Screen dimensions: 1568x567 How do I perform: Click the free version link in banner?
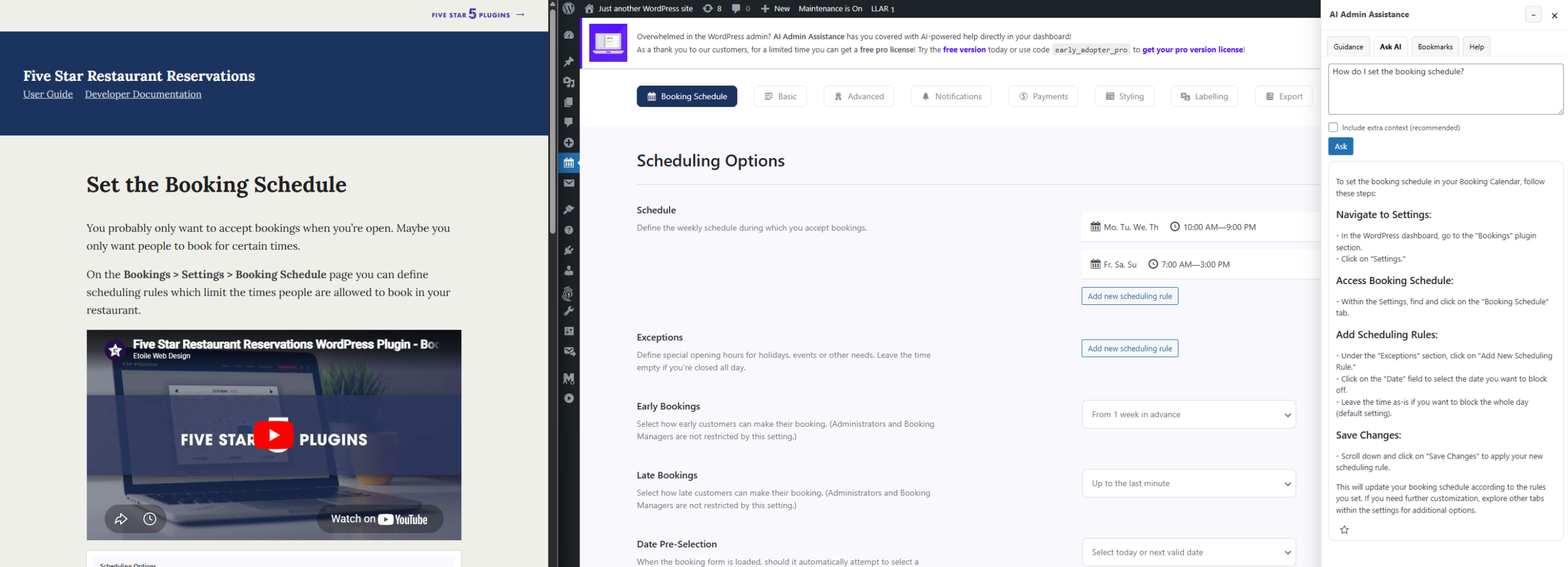pyautogui.click(x=964, y=50)
